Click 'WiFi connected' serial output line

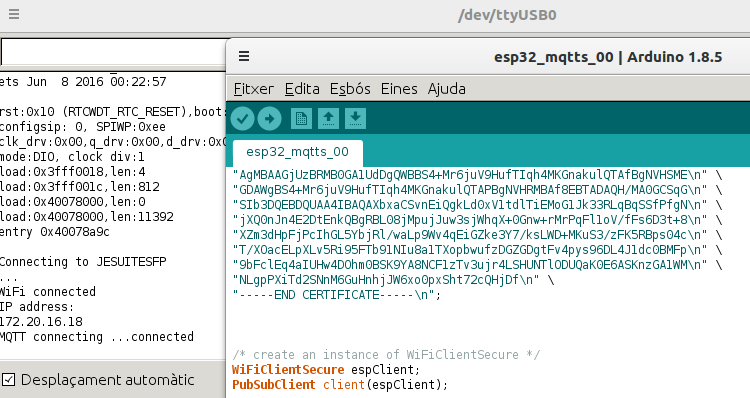(48, 292)
